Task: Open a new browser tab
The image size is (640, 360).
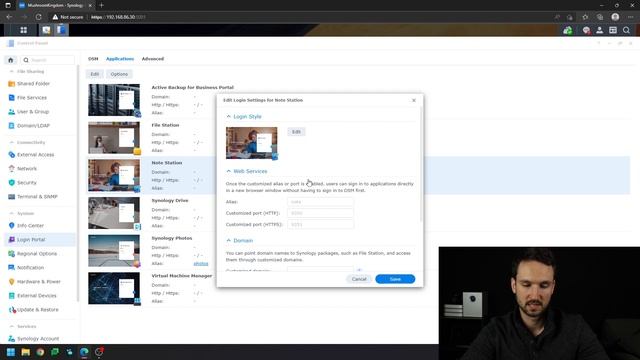Action: click(102, 5)
